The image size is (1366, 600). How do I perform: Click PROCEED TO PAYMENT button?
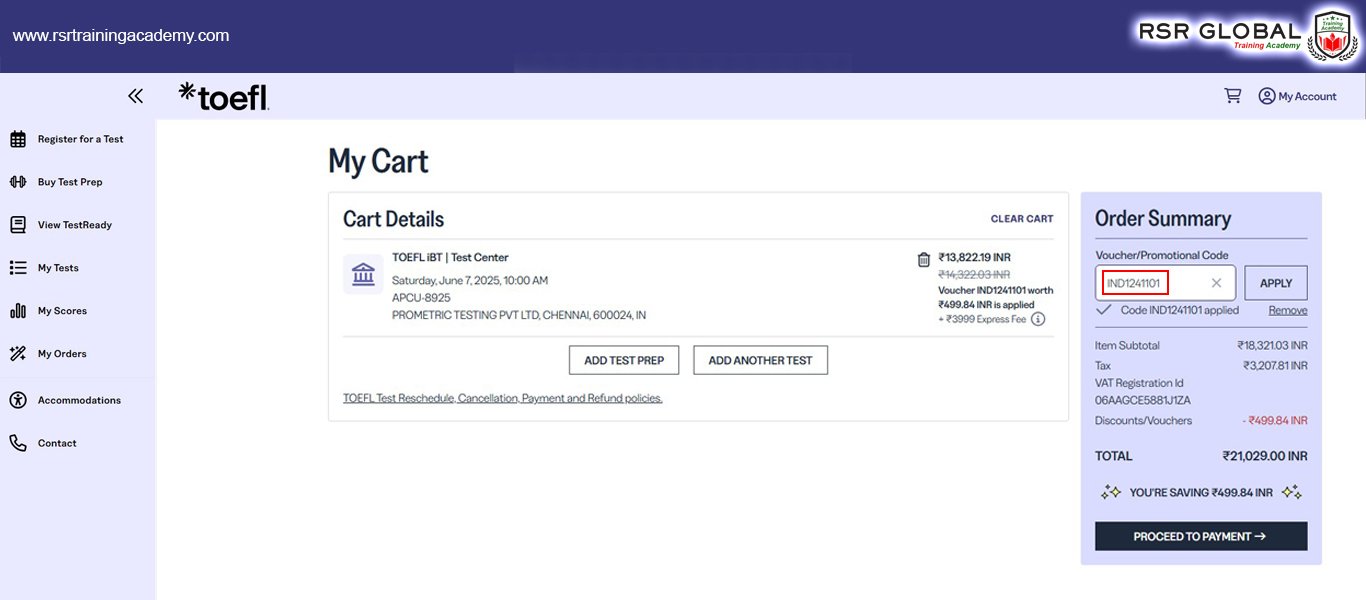(x=1201, y=536)
